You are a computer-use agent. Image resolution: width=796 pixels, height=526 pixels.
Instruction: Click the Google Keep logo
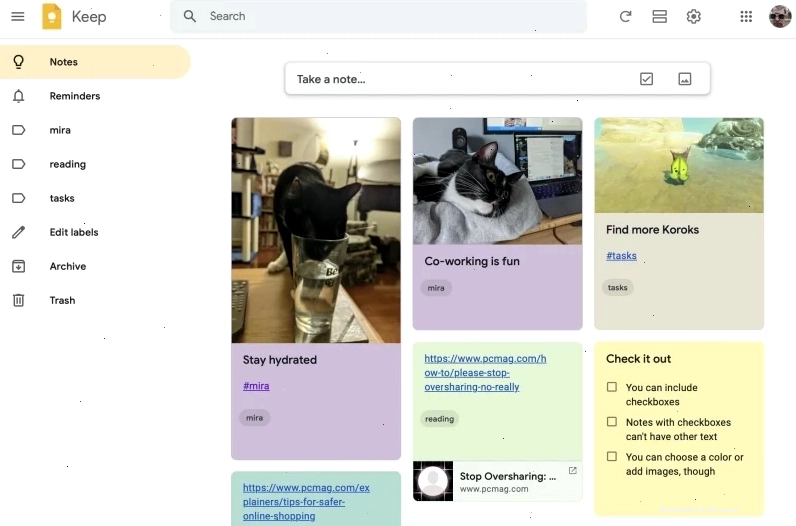click(52, 16)
